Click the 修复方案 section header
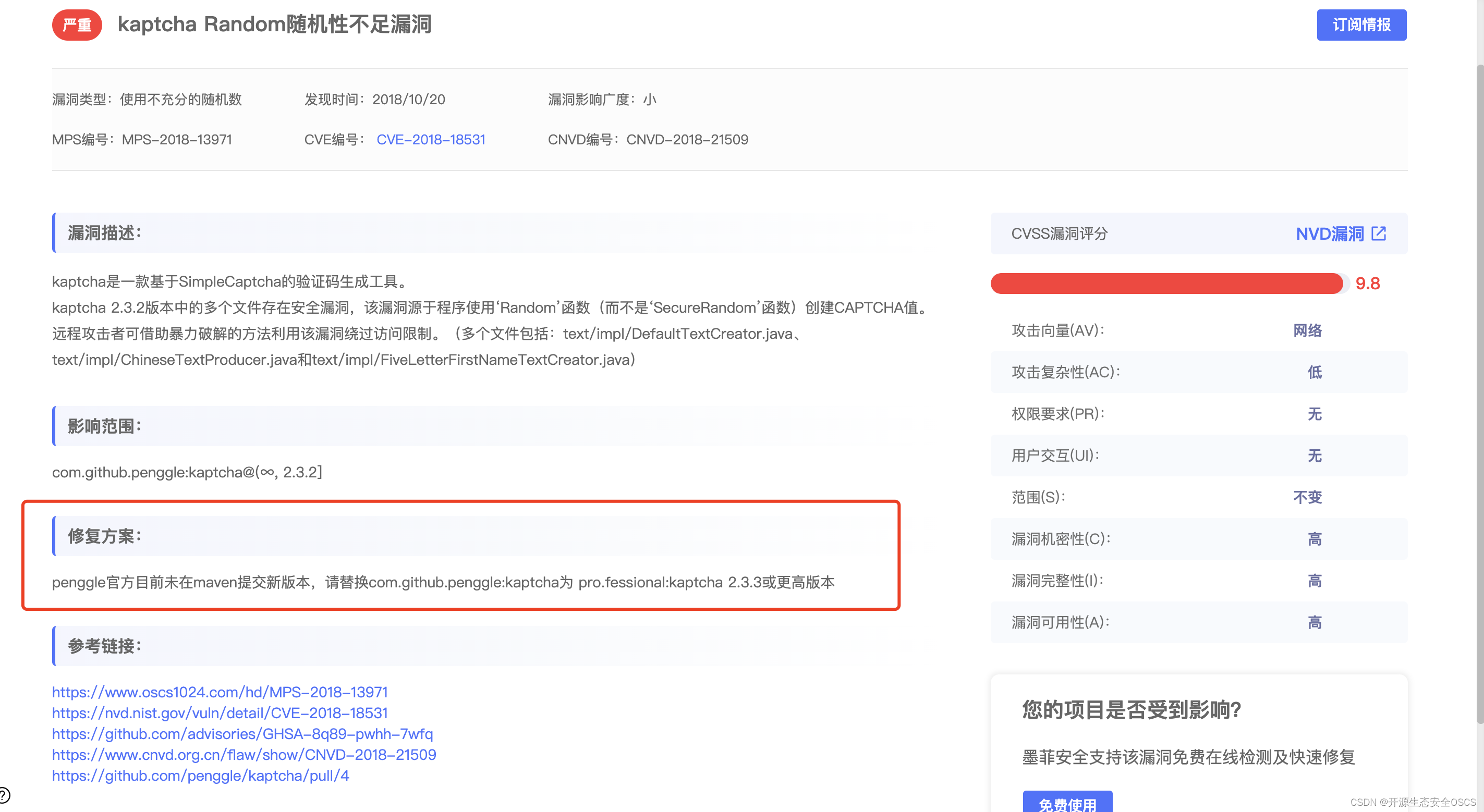Screen dimensions: 1484x812 [x=104, y=535]
